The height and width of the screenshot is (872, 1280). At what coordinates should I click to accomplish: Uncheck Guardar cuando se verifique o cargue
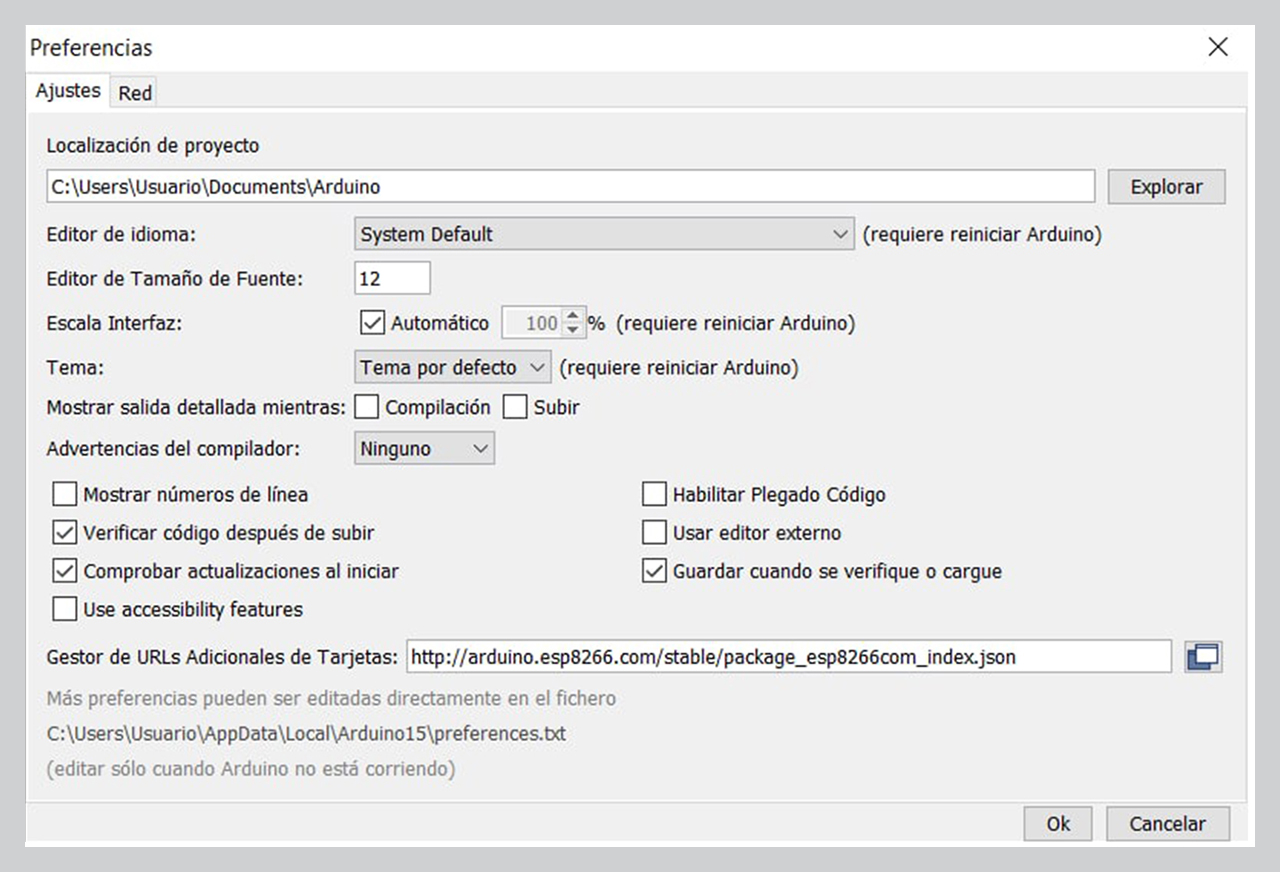coord(654,571)
